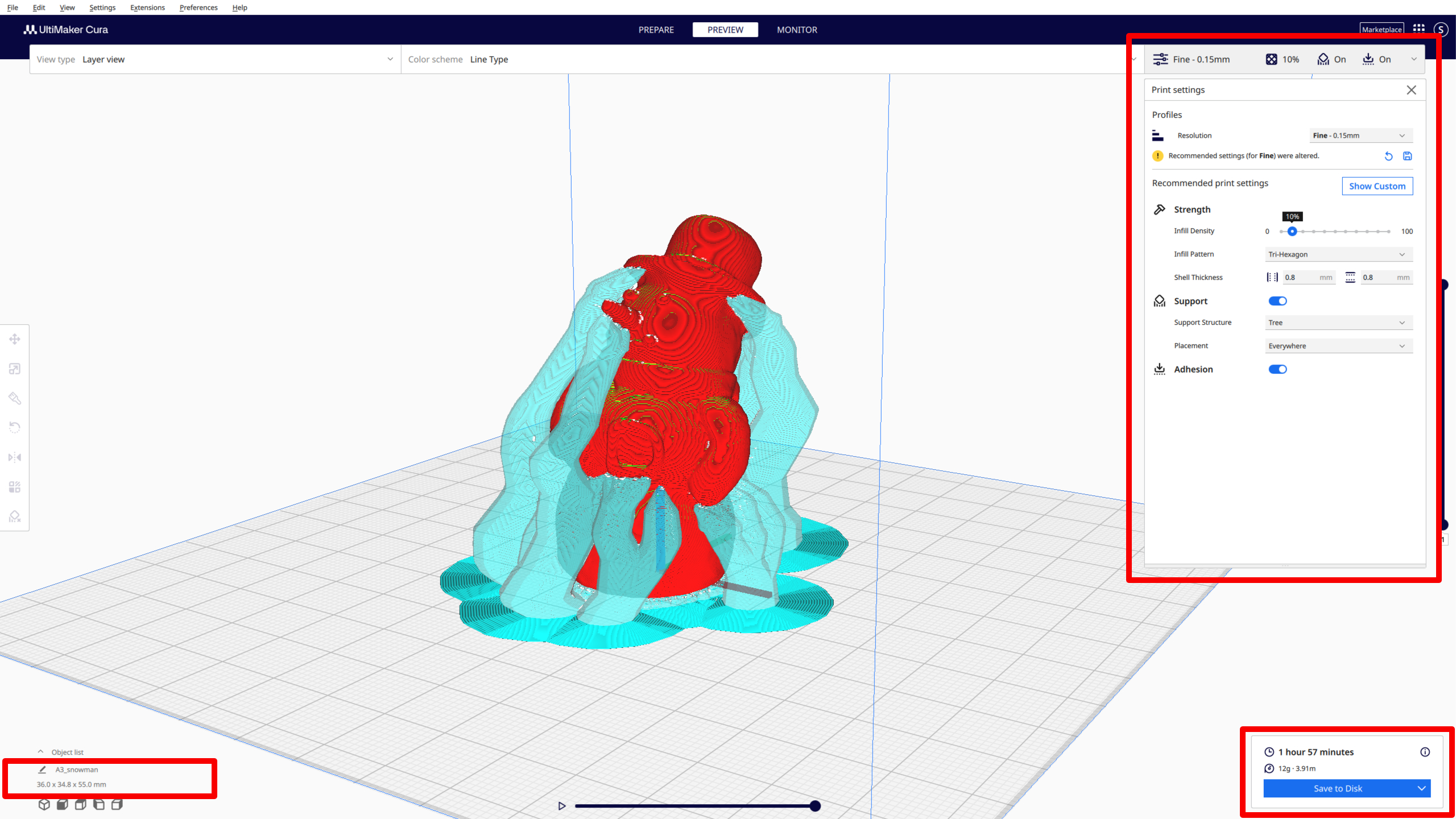Screen dimensions: 1456x819
Task: Select the Move tool in left toolbar
Action: [x=15, y=340]
